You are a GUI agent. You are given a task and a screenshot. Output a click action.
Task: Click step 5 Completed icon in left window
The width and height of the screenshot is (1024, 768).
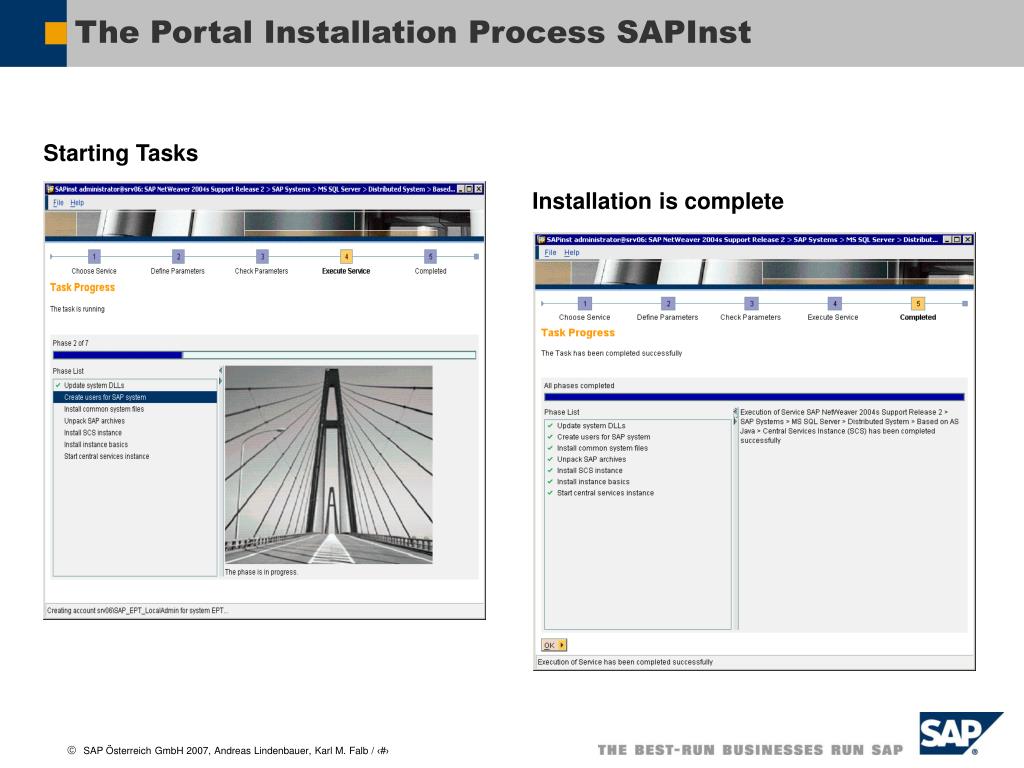[x=430, y=257]
